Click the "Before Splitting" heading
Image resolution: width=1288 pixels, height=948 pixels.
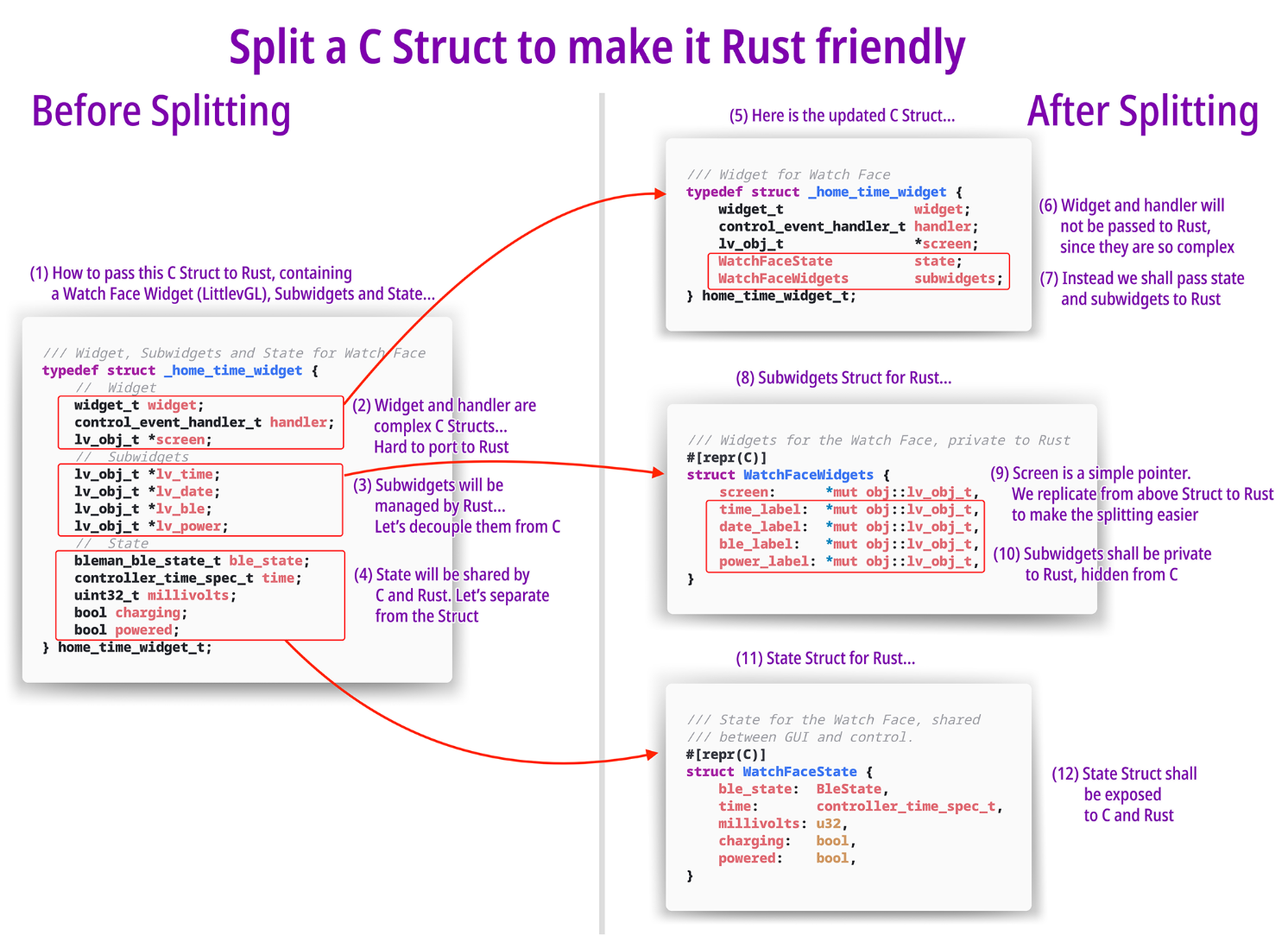161,112
